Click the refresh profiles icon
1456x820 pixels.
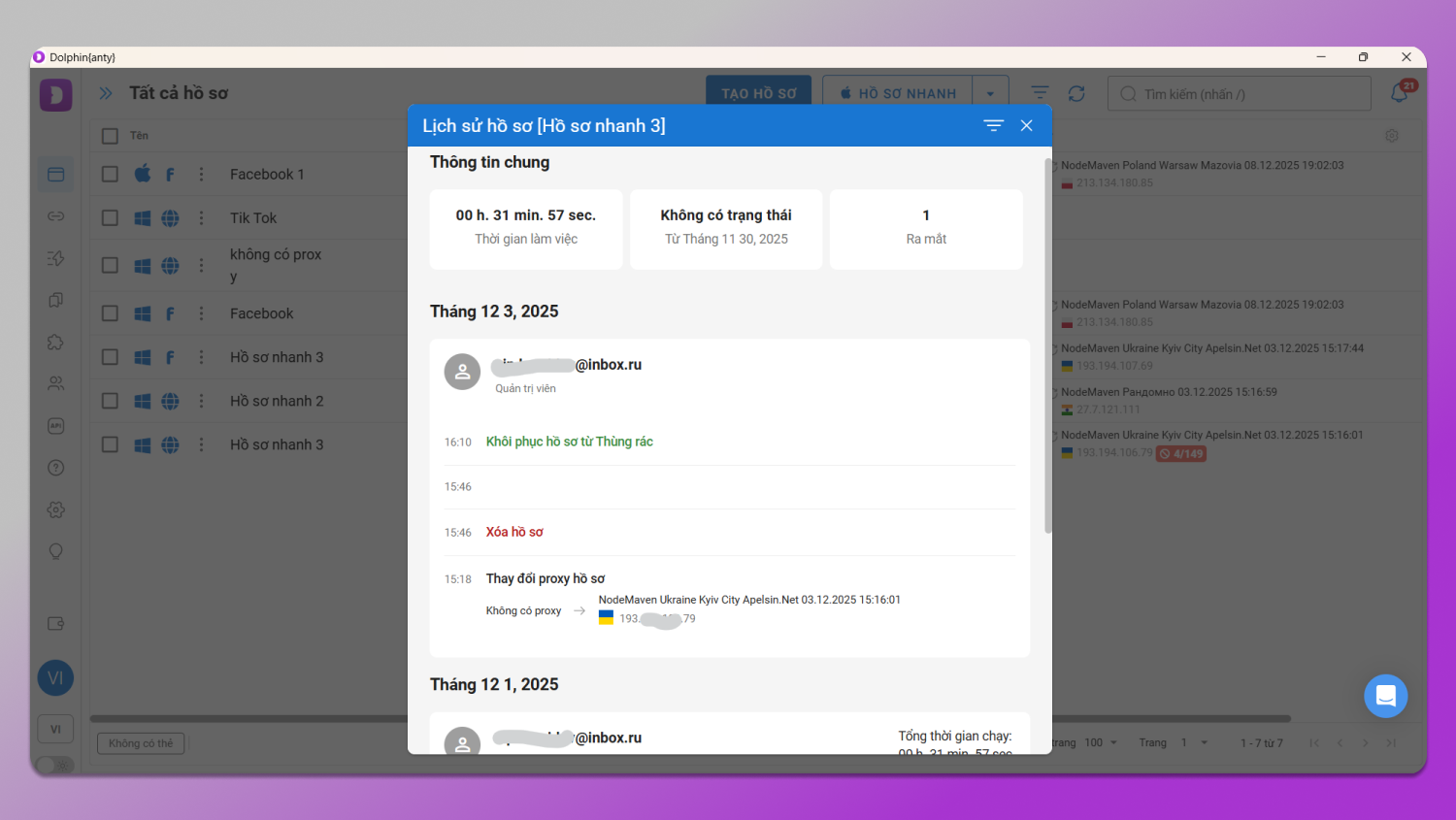pos(1076,93)
